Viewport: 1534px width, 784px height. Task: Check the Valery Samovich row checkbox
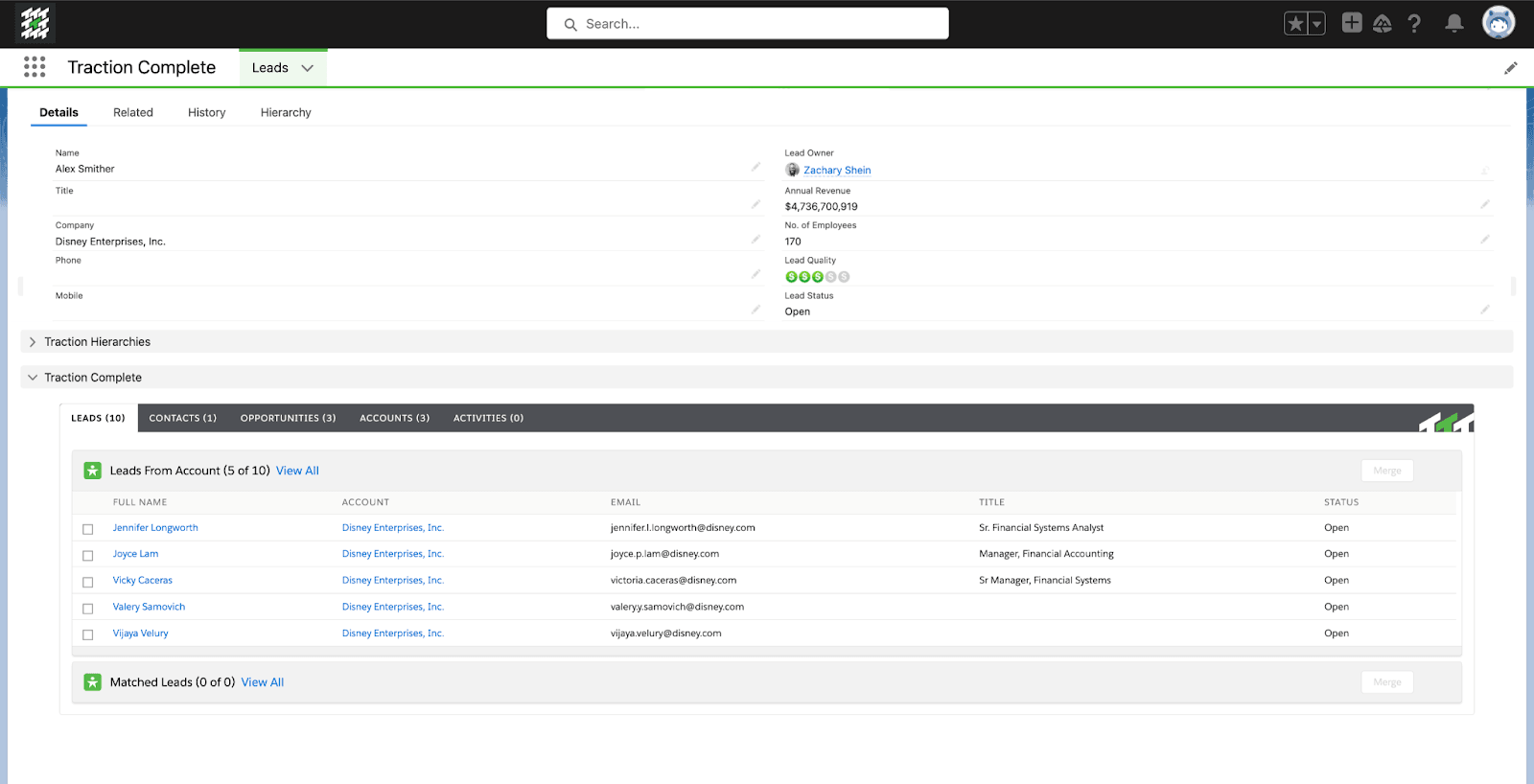tap(88, 609)
